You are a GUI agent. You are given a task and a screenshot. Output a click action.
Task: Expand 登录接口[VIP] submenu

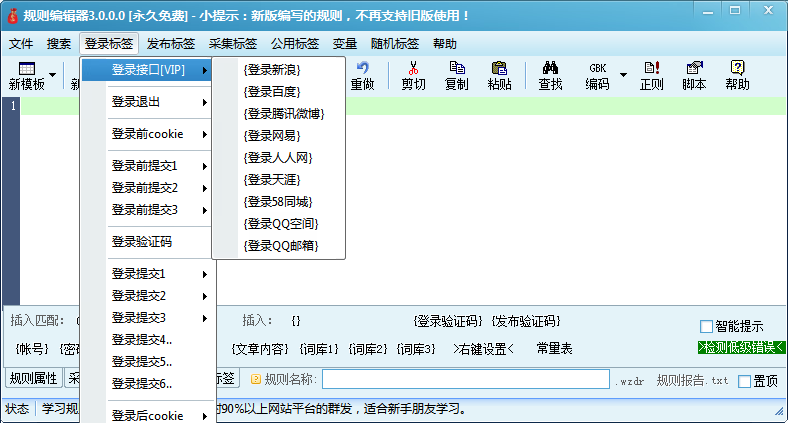tap(147, 70)
